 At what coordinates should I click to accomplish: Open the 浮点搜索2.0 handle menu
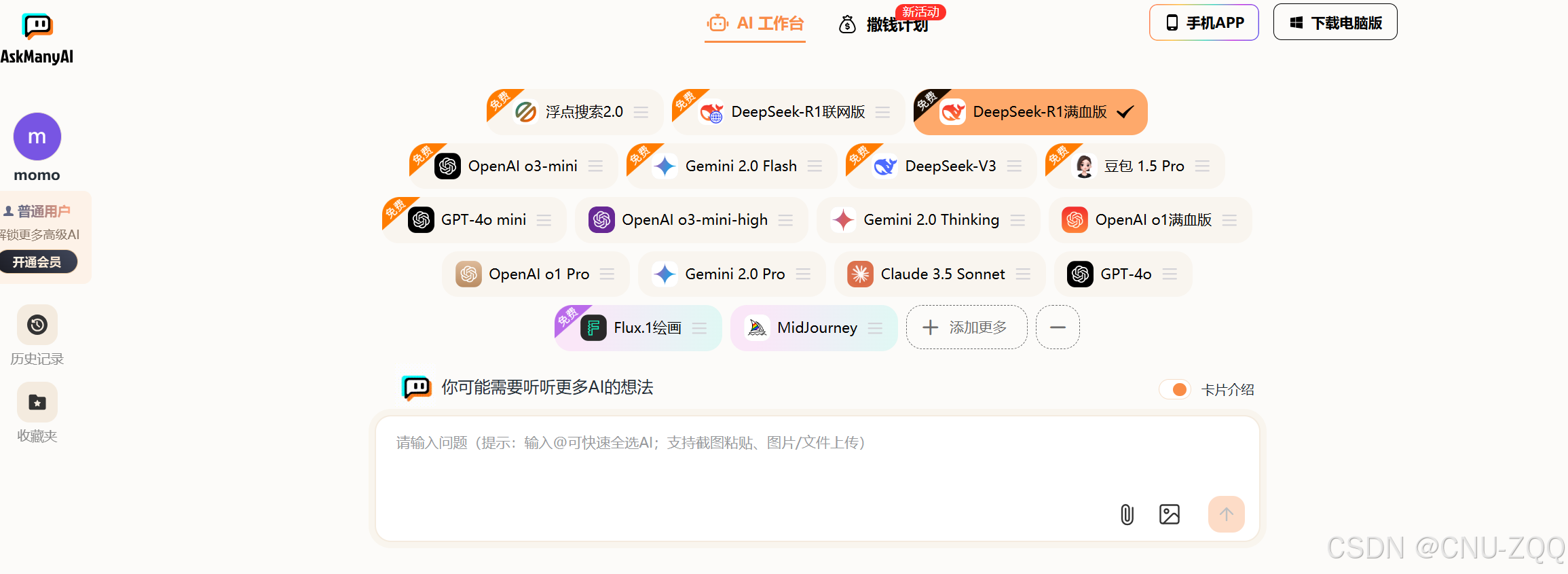click(x=641, y=112)
